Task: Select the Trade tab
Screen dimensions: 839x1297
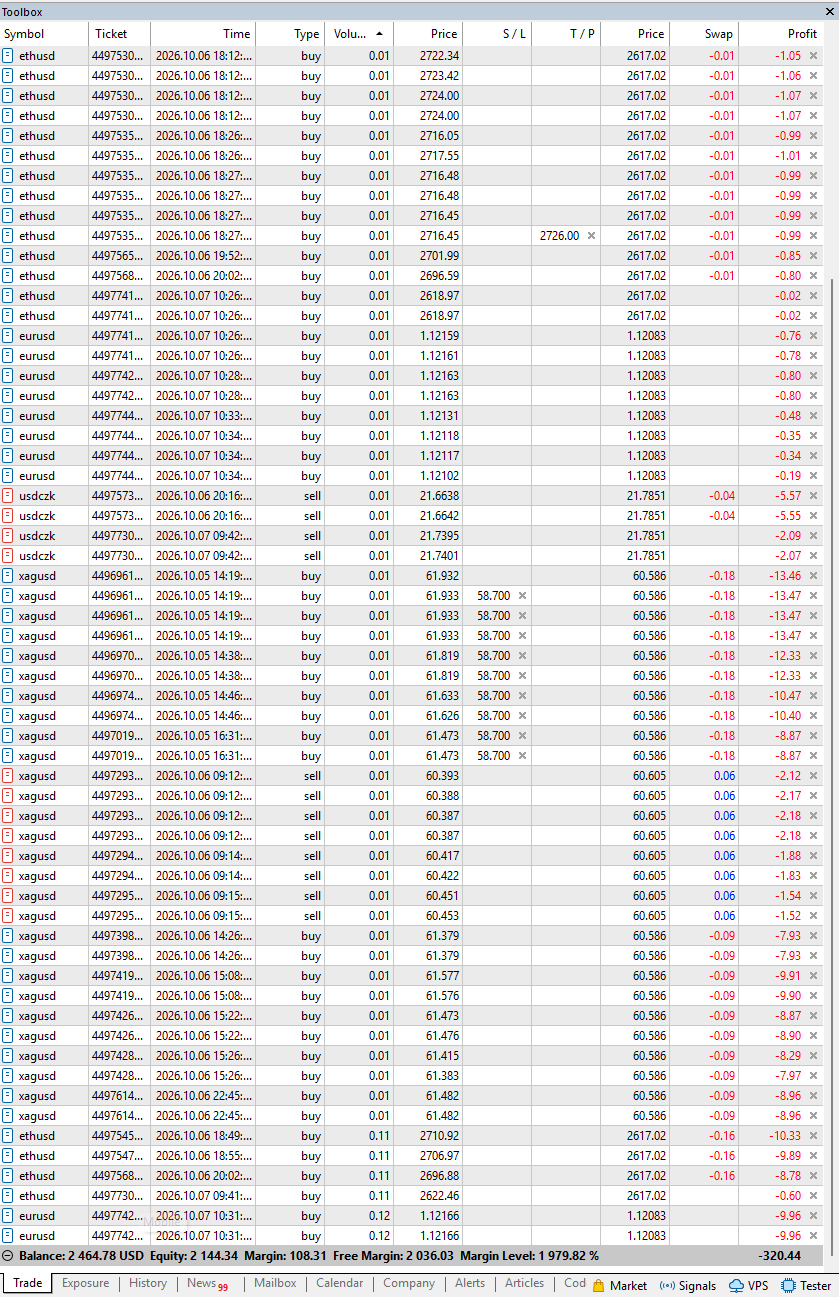Action: [27, 1284]
